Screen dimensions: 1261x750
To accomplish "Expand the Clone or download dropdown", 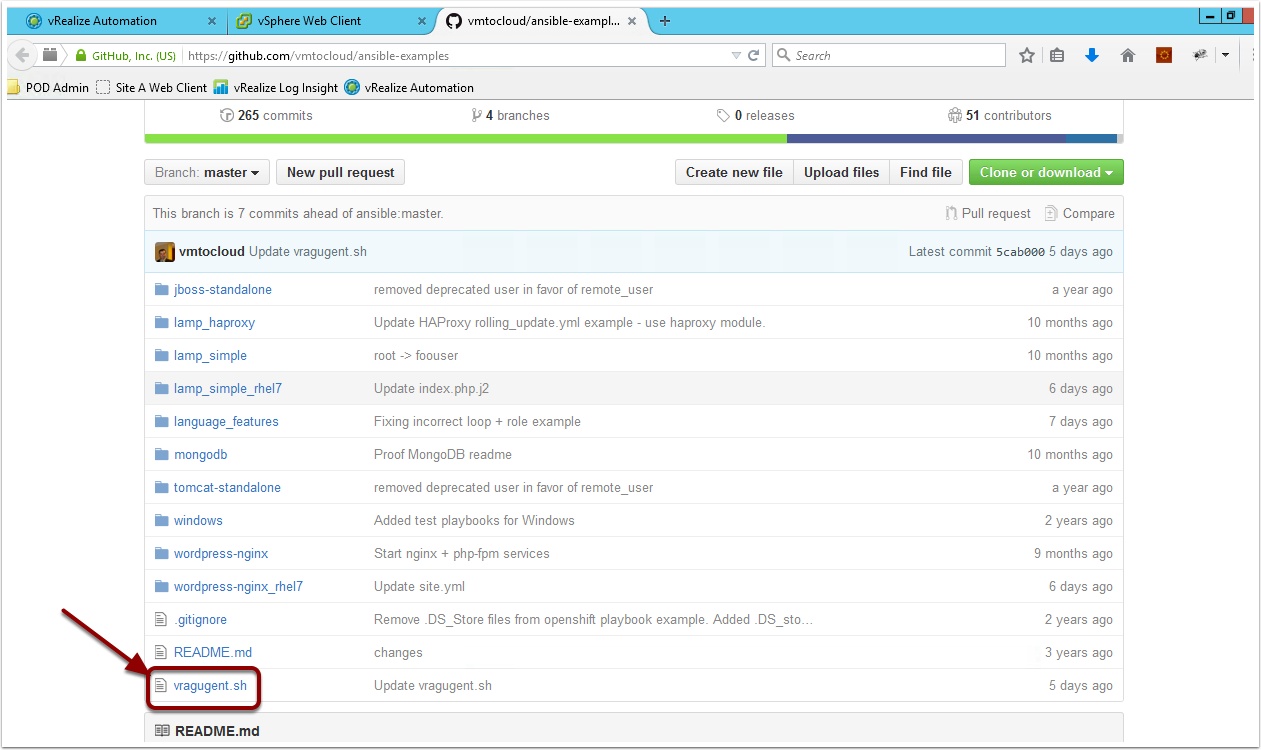I will [x=1046, y=173].
